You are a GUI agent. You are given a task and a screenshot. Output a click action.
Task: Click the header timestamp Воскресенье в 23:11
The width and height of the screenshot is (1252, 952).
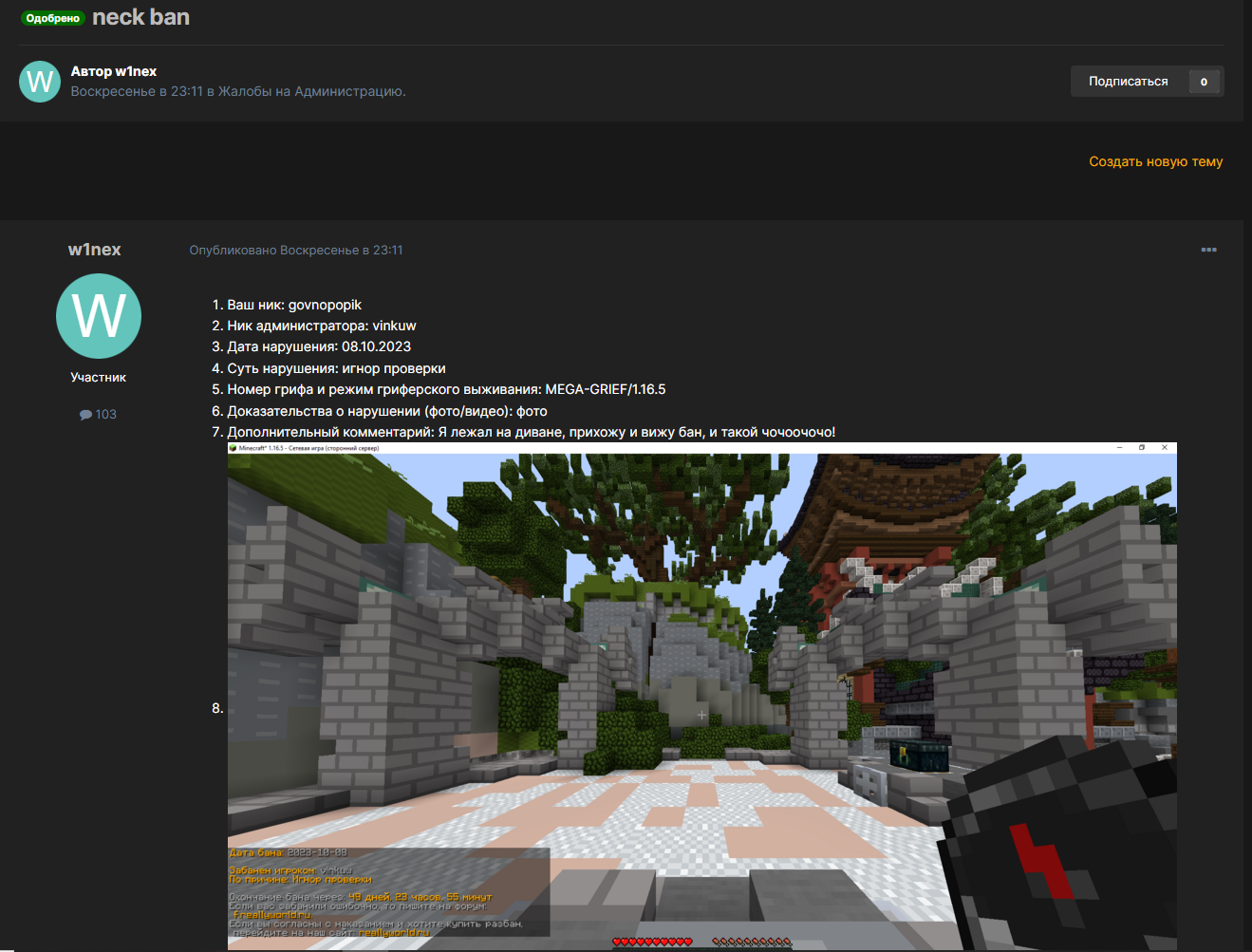click(137, 91)
